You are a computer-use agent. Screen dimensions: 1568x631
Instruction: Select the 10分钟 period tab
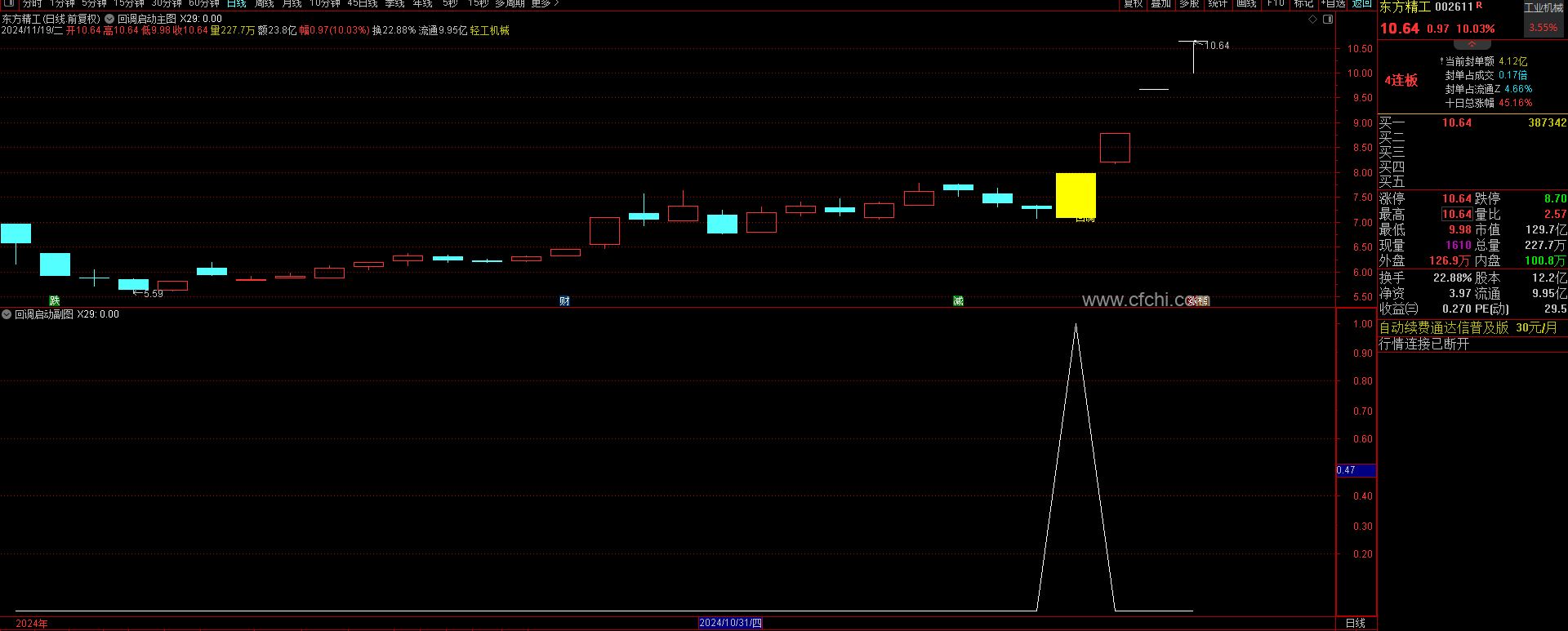(x=325, y=3)
